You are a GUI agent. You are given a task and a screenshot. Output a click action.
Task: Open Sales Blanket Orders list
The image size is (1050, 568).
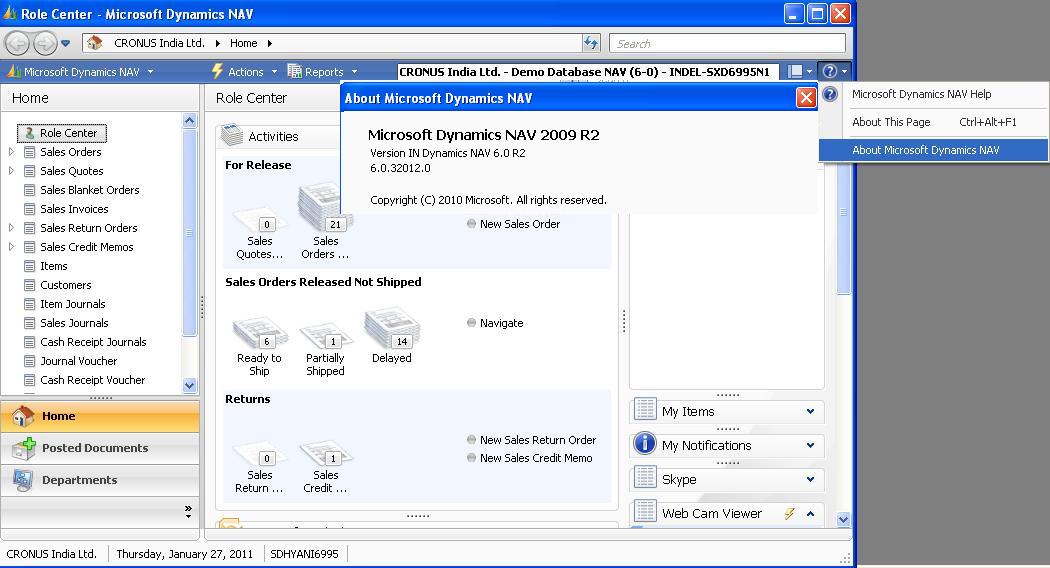(x=90, y=190)
